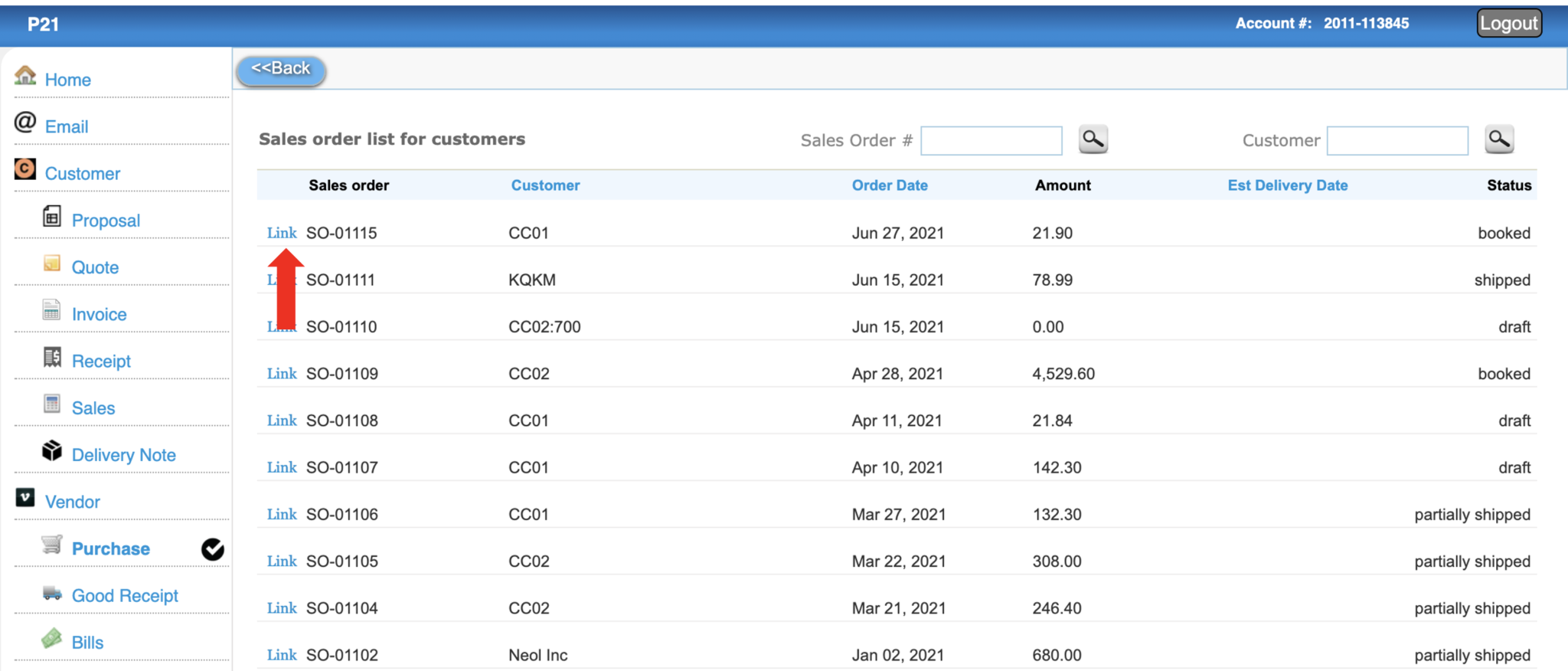Click the Email @ icon
The height and width of the screenshot is (671, 1568).
25,122
